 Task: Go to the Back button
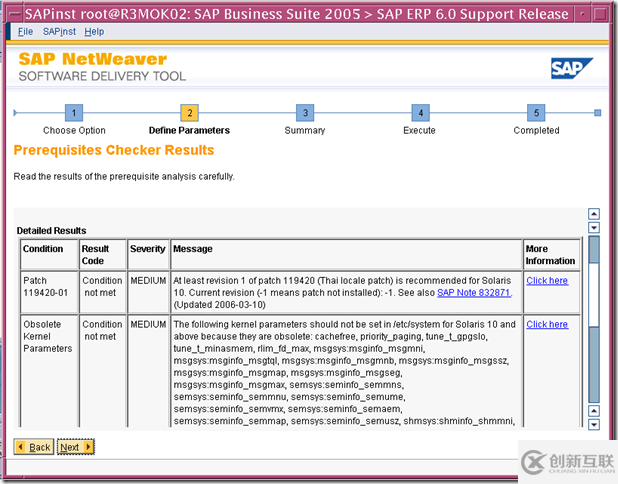pyautogui.click(x=34, y=447)
